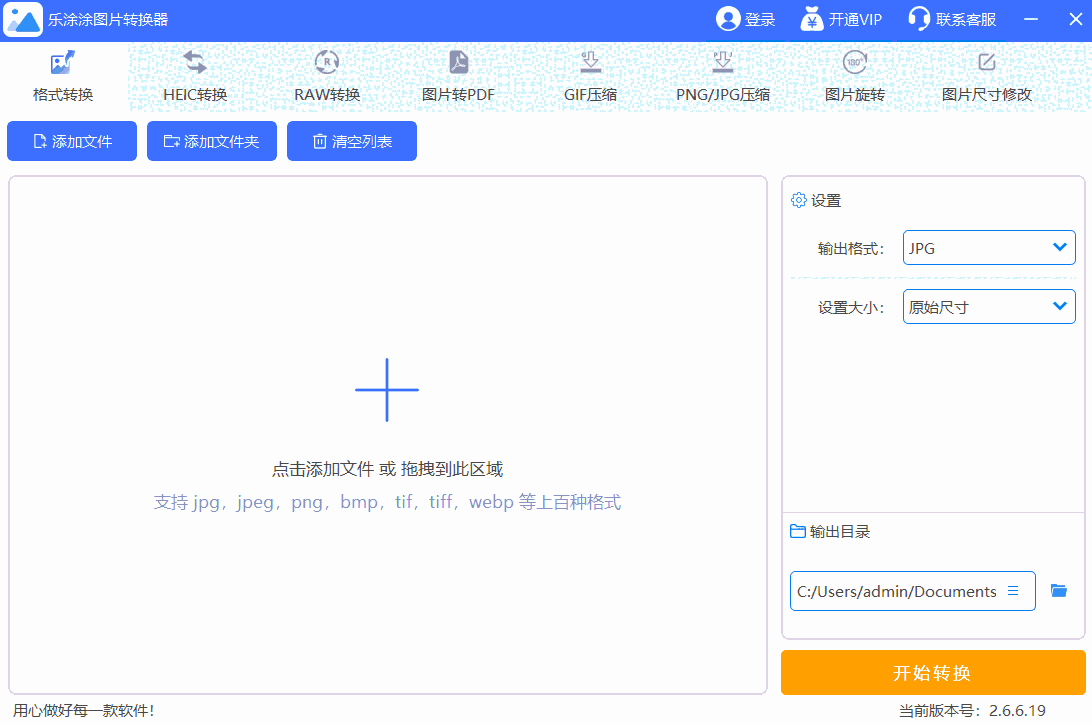Viewport: 1092px width, 724px height.
Task: Click the 登录 user icon
Action: 727,19
